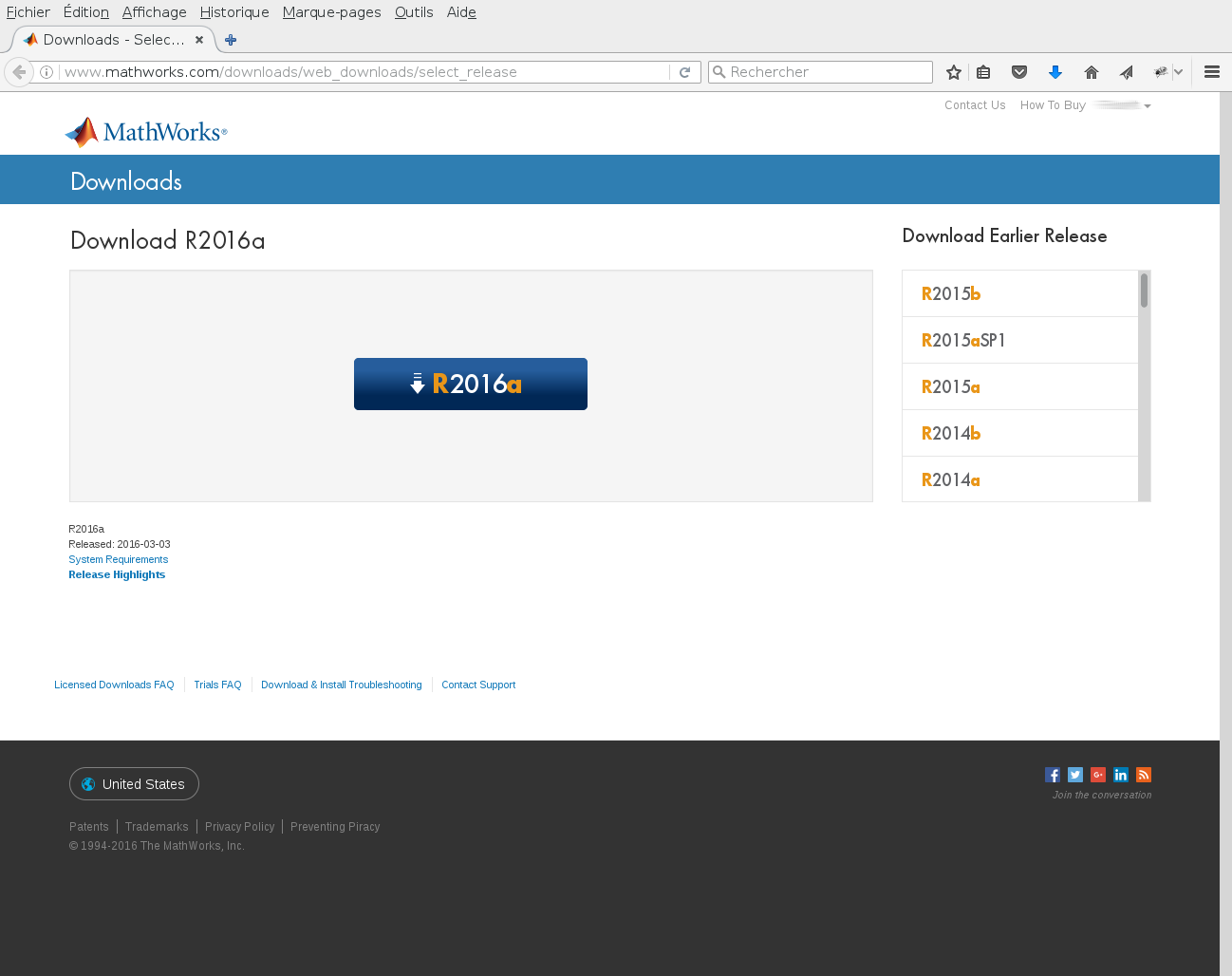Open the Release Highlights link
The height and width of the screenshot is (976, 1232).
coord(117,574)
